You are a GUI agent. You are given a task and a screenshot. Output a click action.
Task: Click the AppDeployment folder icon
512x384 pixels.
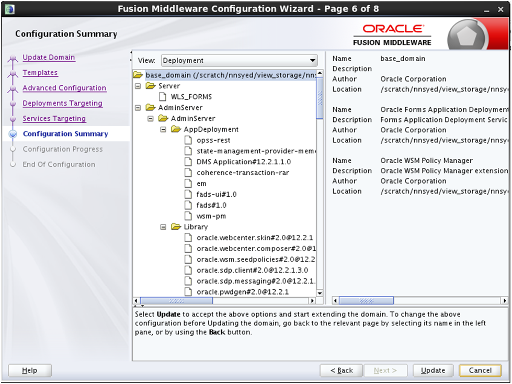click(x=176, y=129)
